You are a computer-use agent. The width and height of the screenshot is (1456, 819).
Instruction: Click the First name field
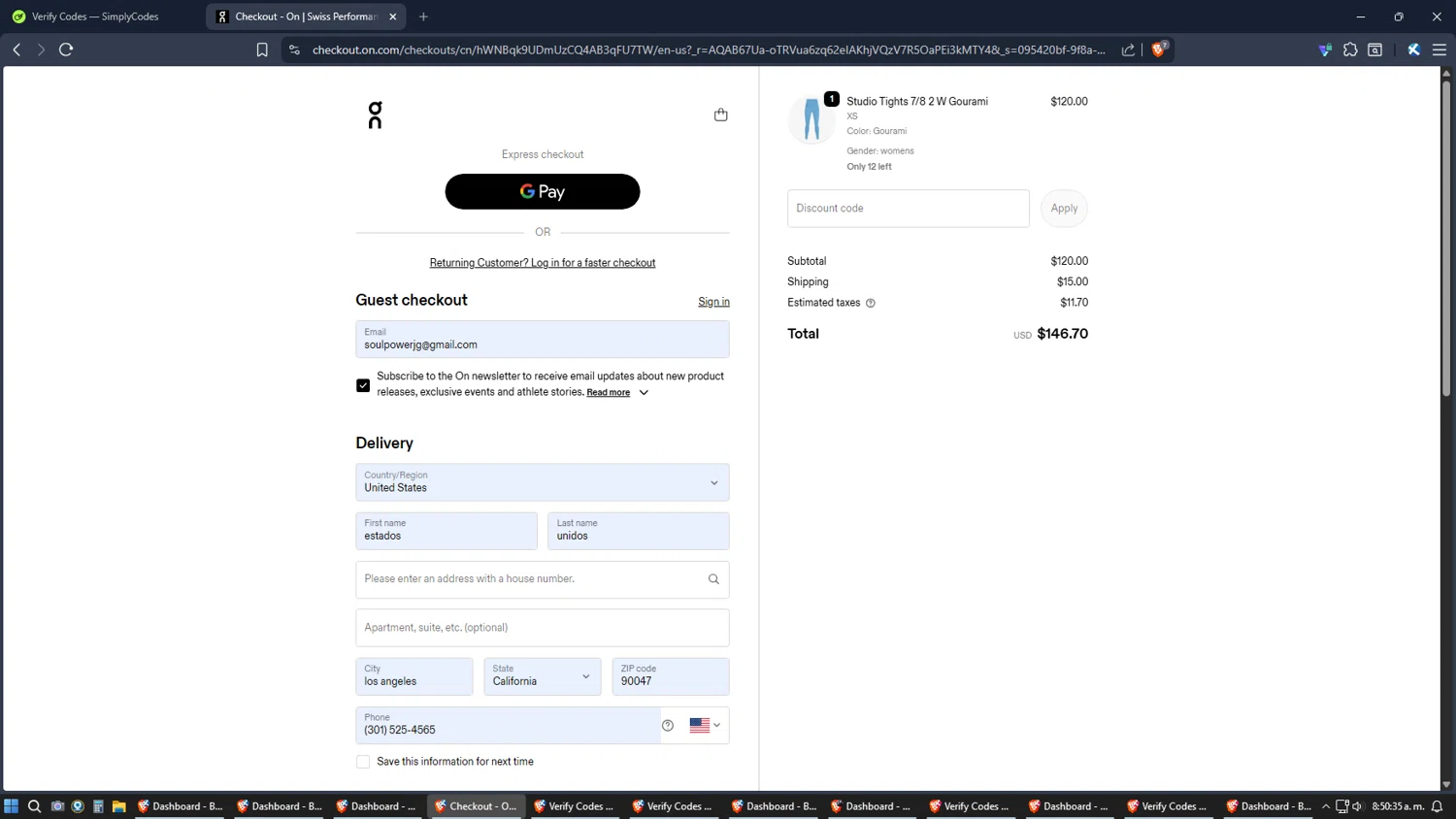click(x=447, y=531)
